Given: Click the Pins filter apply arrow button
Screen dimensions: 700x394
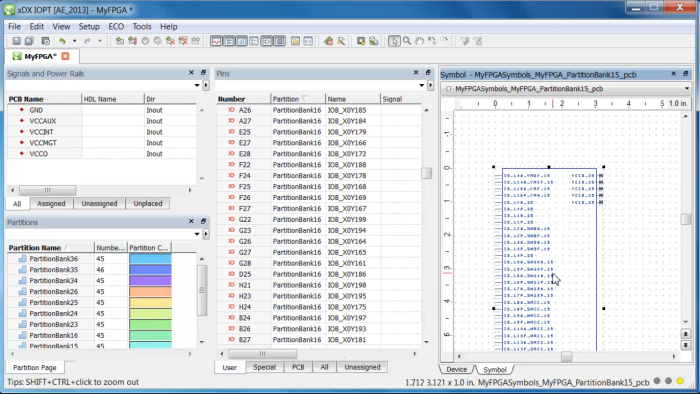Looking at the screenshot, I should point(430,85).
